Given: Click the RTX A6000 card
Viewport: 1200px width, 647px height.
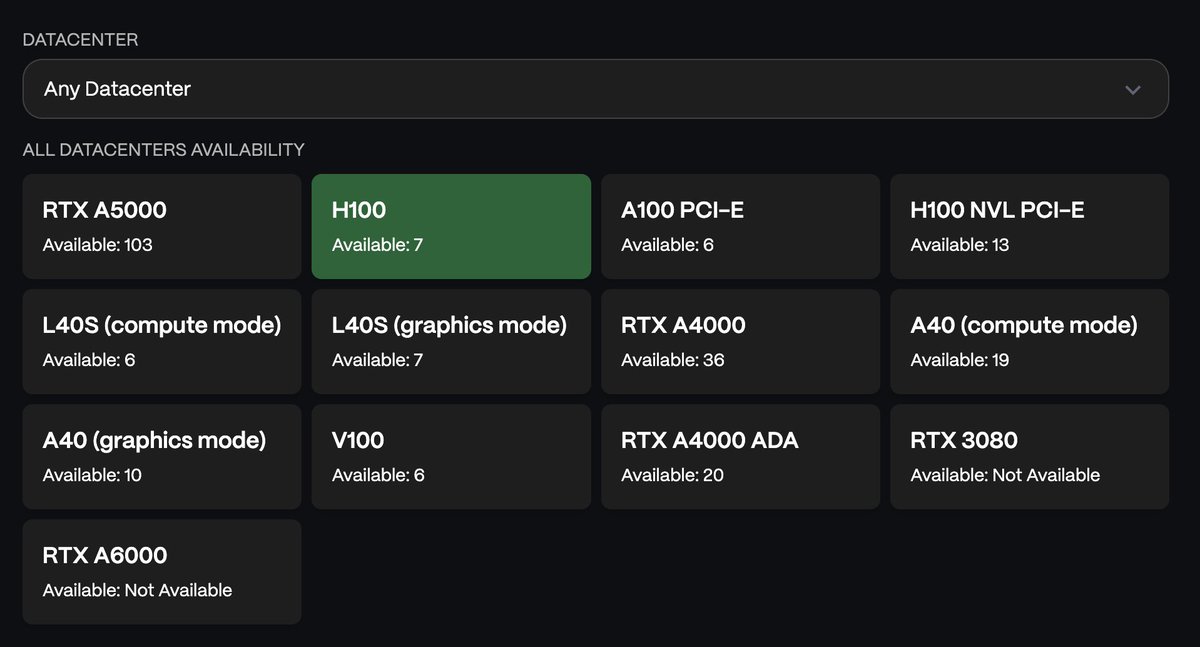Looking at the screenshot, I should pos(162,571).
